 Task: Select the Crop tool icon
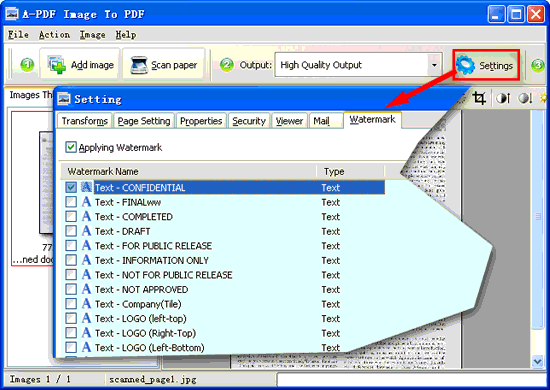479,98
